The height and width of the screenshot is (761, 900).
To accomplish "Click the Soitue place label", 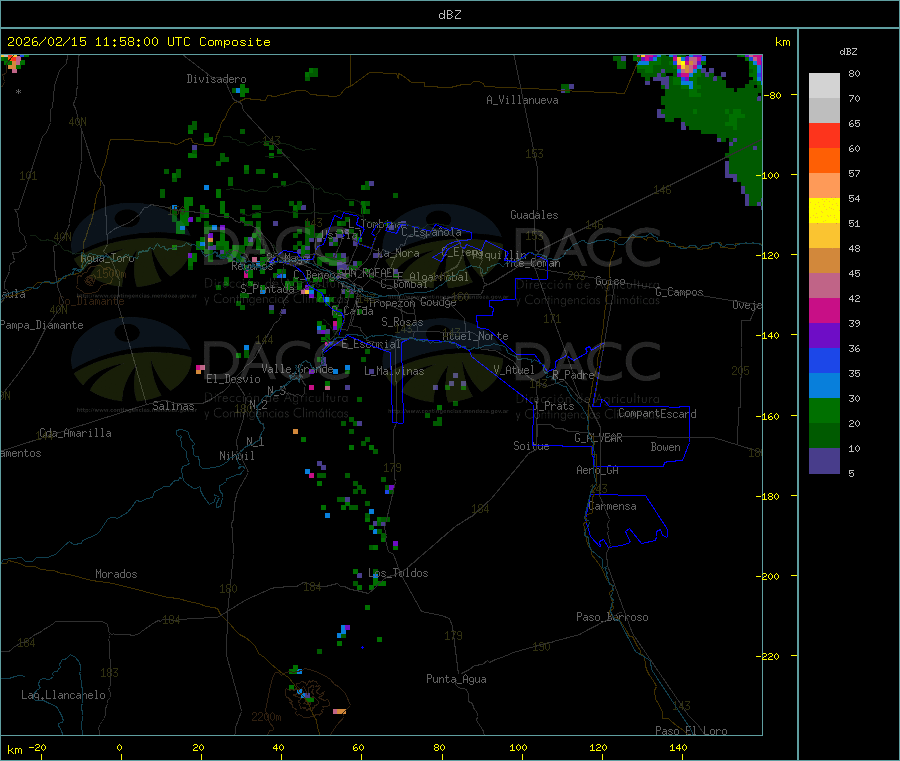I will pos(531,446).
